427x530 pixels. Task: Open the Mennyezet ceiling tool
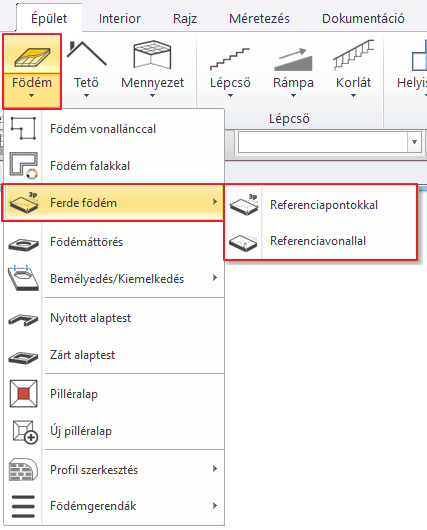point(152,69)
